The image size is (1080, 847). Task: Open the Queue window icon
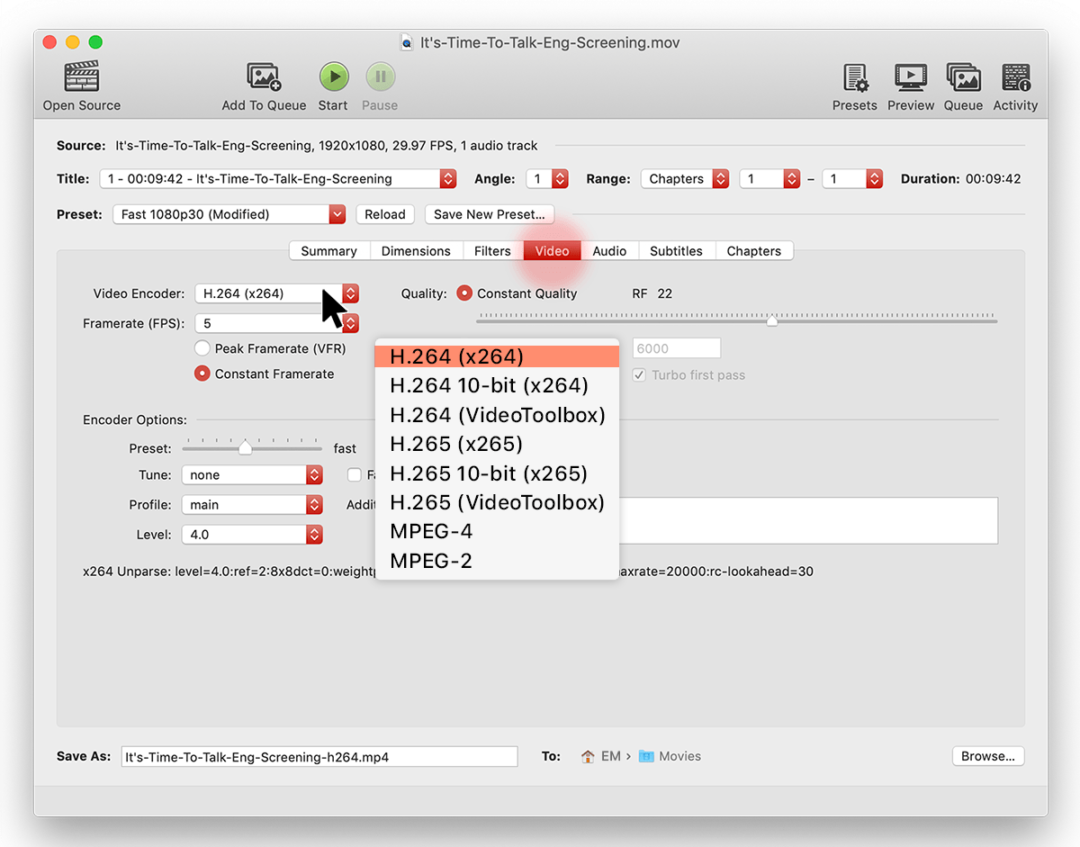coord(963,76)
